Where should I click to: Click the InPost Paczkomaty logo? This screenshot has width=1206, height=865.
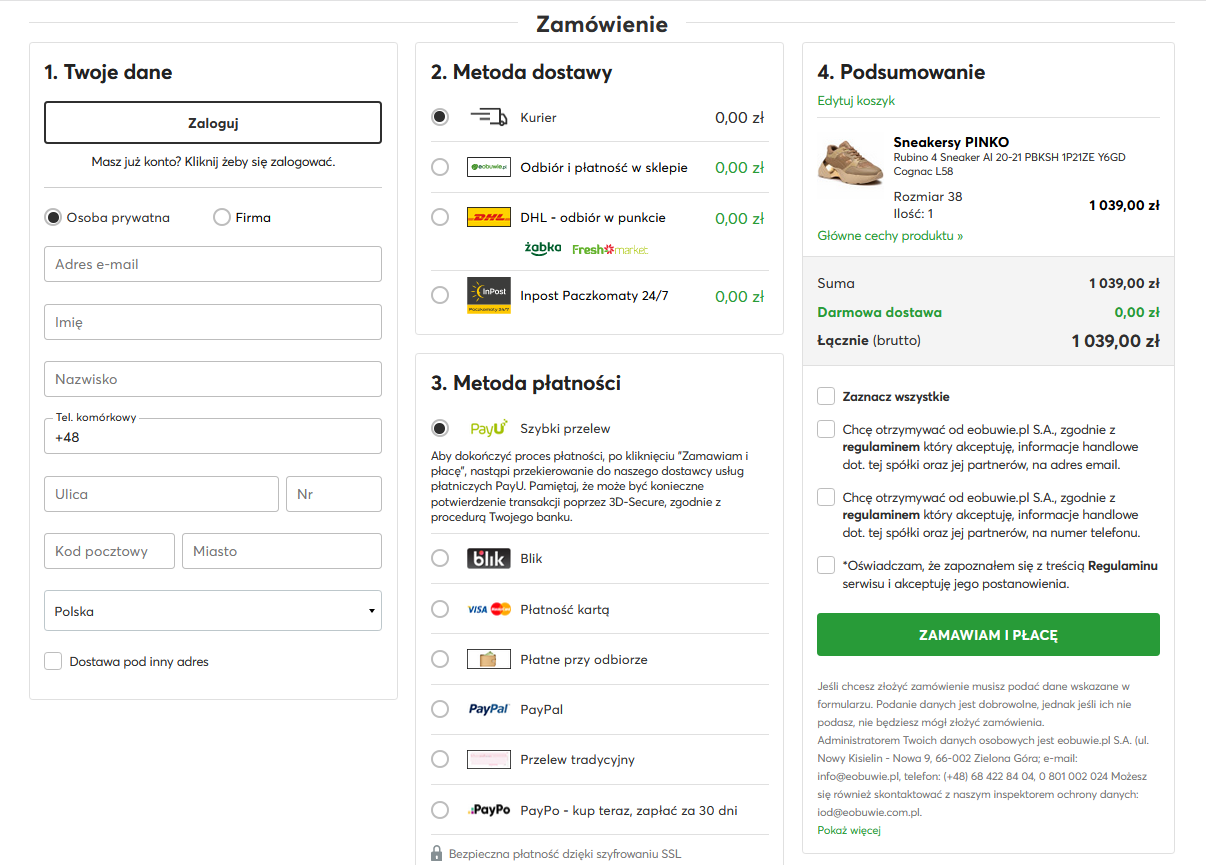tap(488, 296)
